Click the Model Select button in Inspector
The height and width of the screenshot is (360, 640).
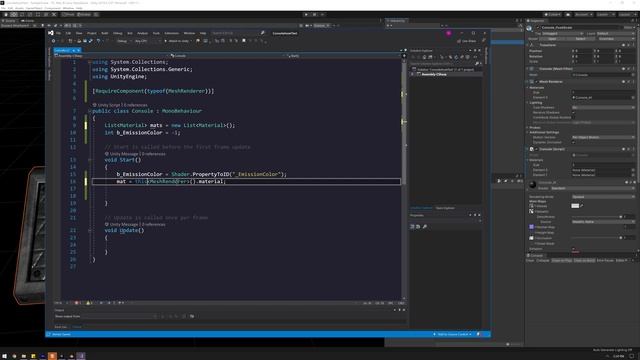tap(580, 39)
